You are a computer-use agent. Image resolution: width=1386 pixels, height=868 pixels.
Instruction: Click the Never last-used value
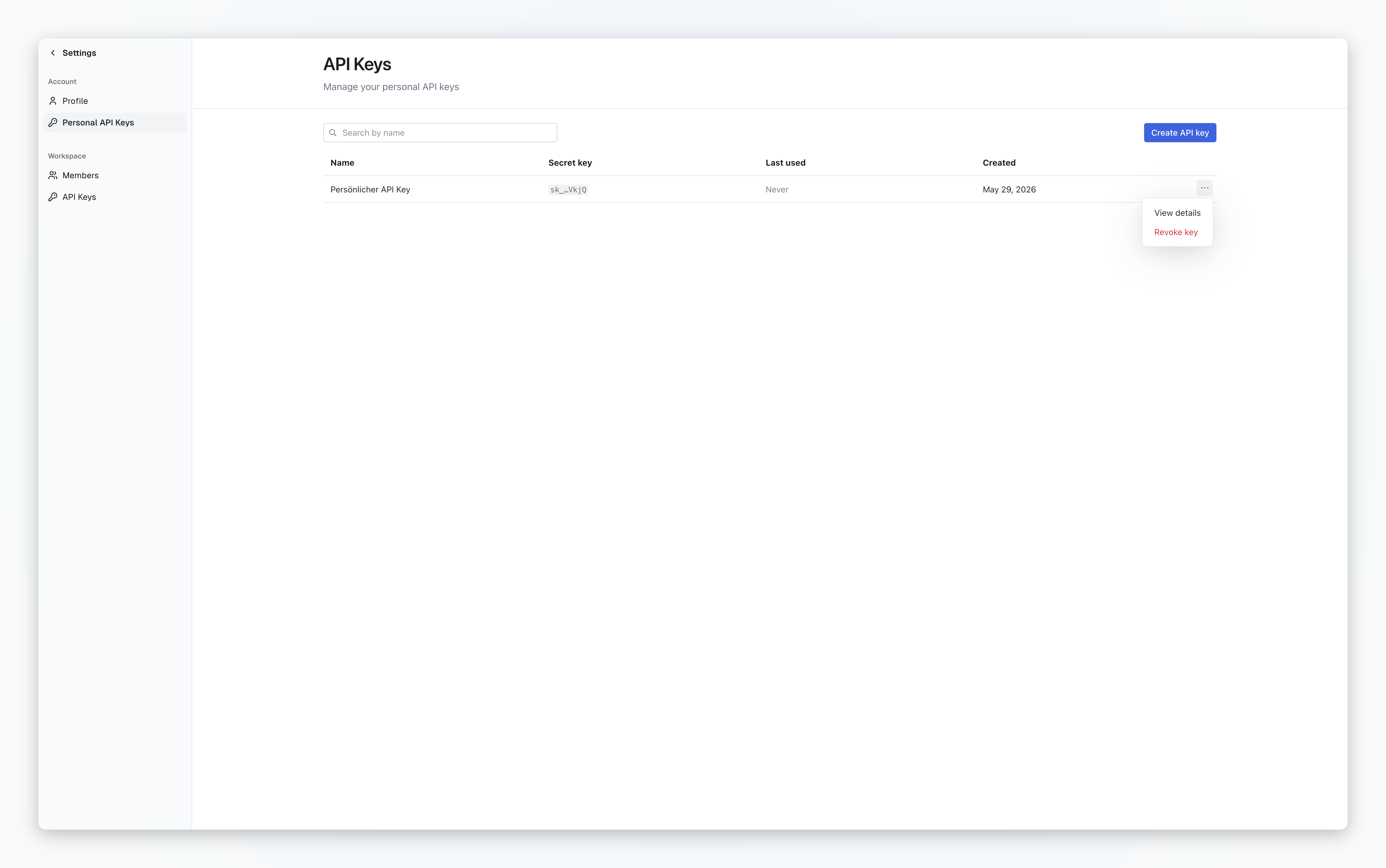[x=776, y=189]
